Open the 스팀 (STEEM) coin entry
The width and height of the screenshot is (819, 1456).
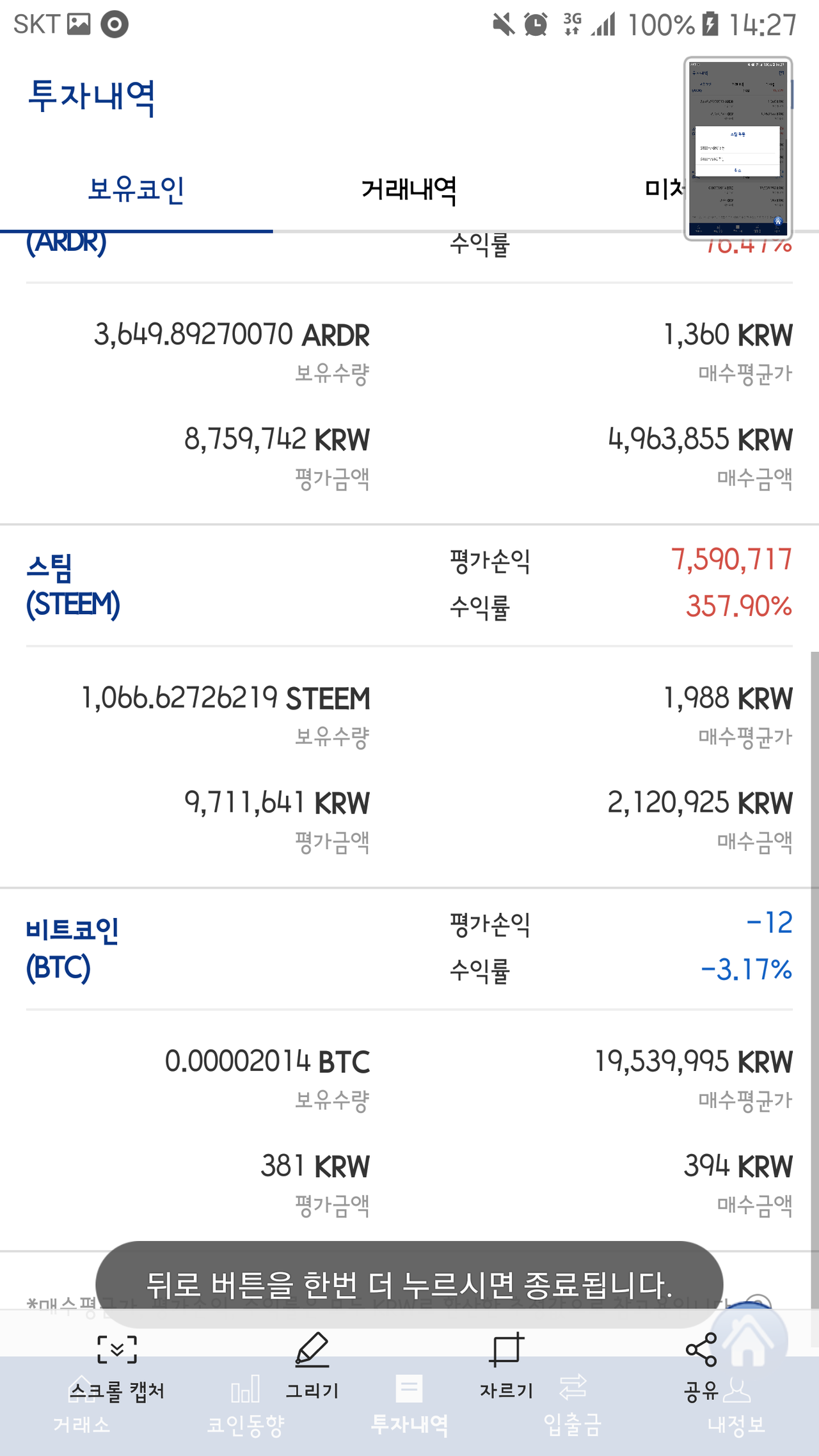click(x=73, y=585)
